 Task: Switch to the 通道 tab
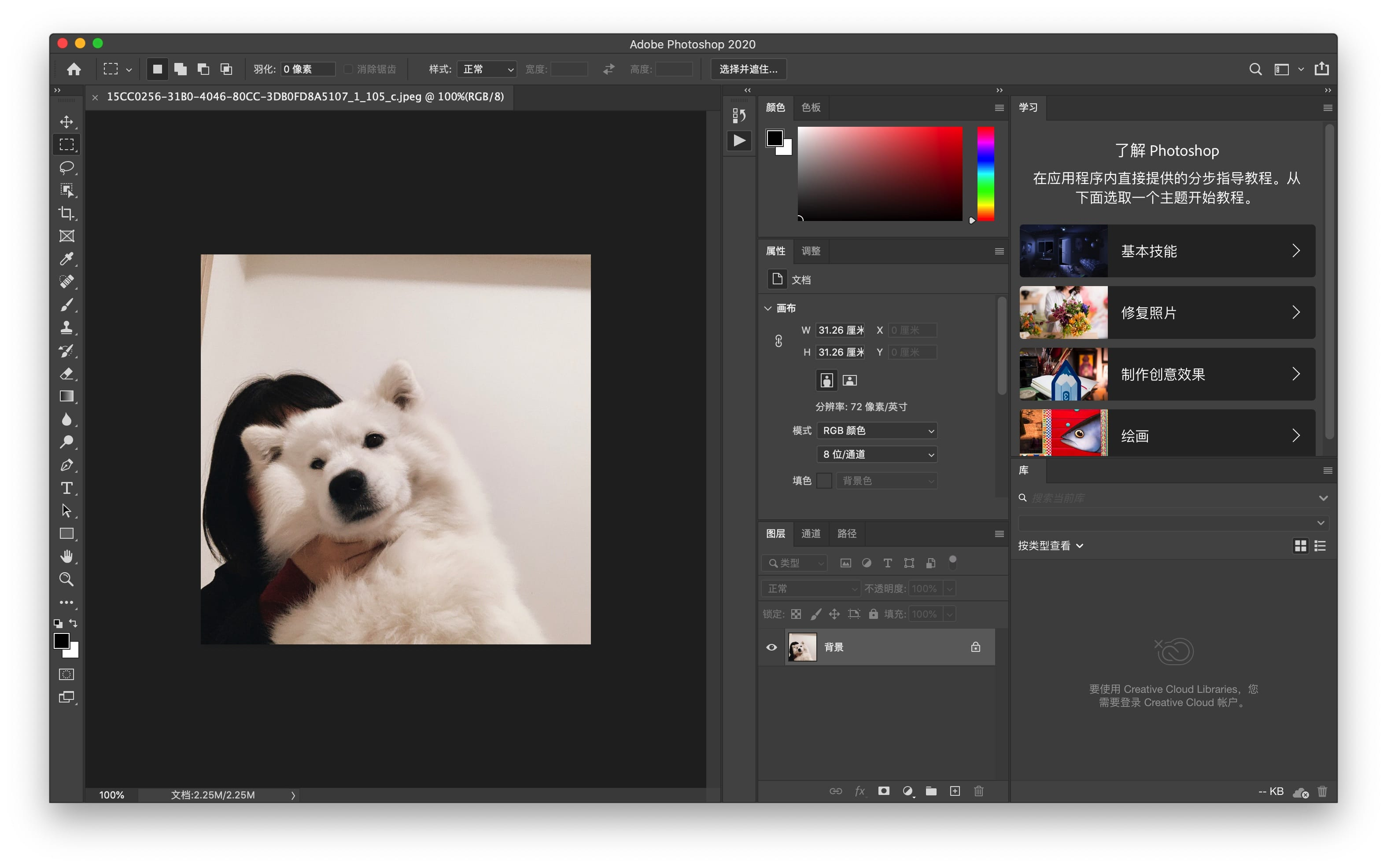pyautogui.click(x=810, y=534)
